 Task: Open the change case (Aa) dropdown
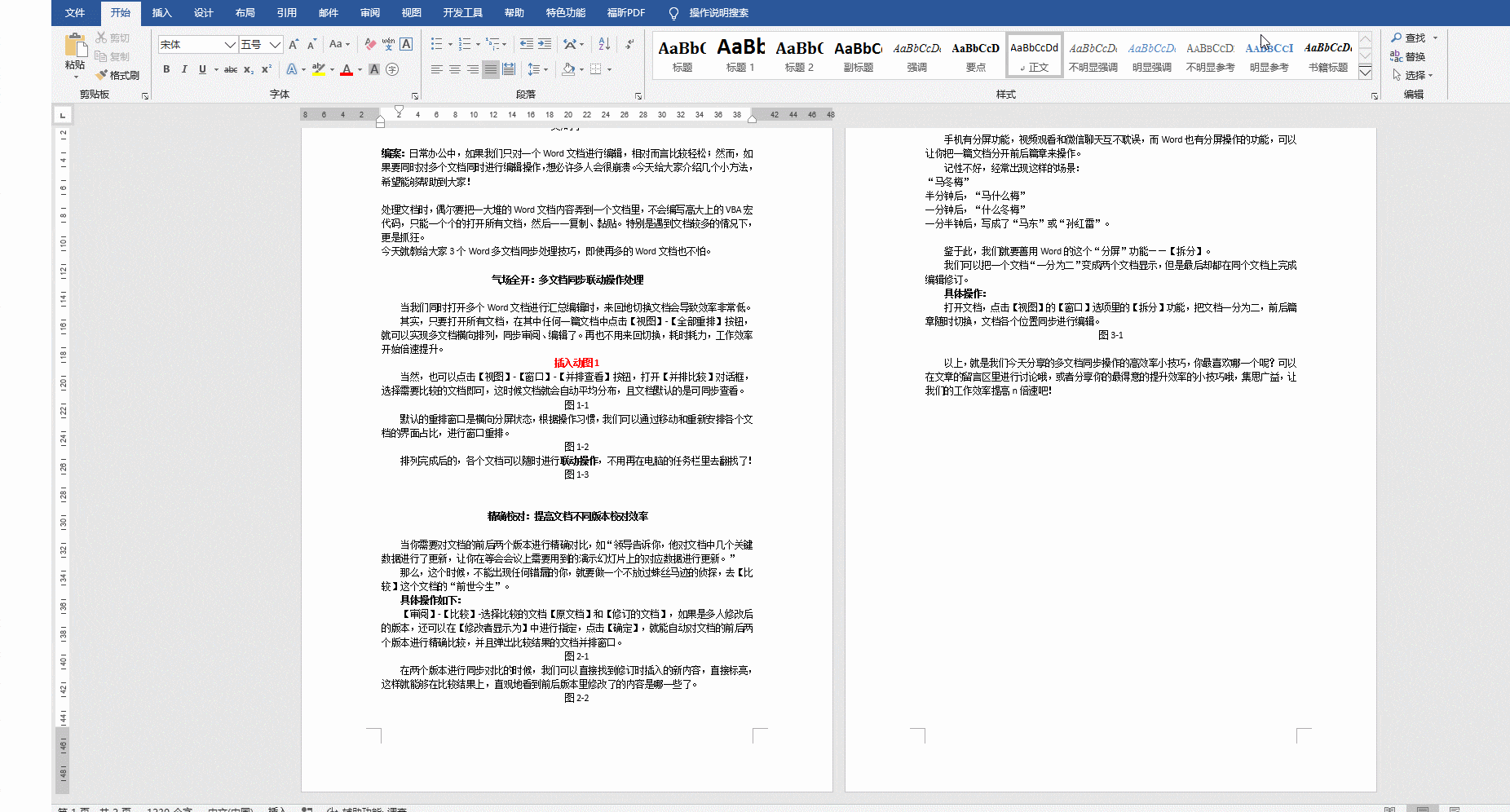pos(339,44)
